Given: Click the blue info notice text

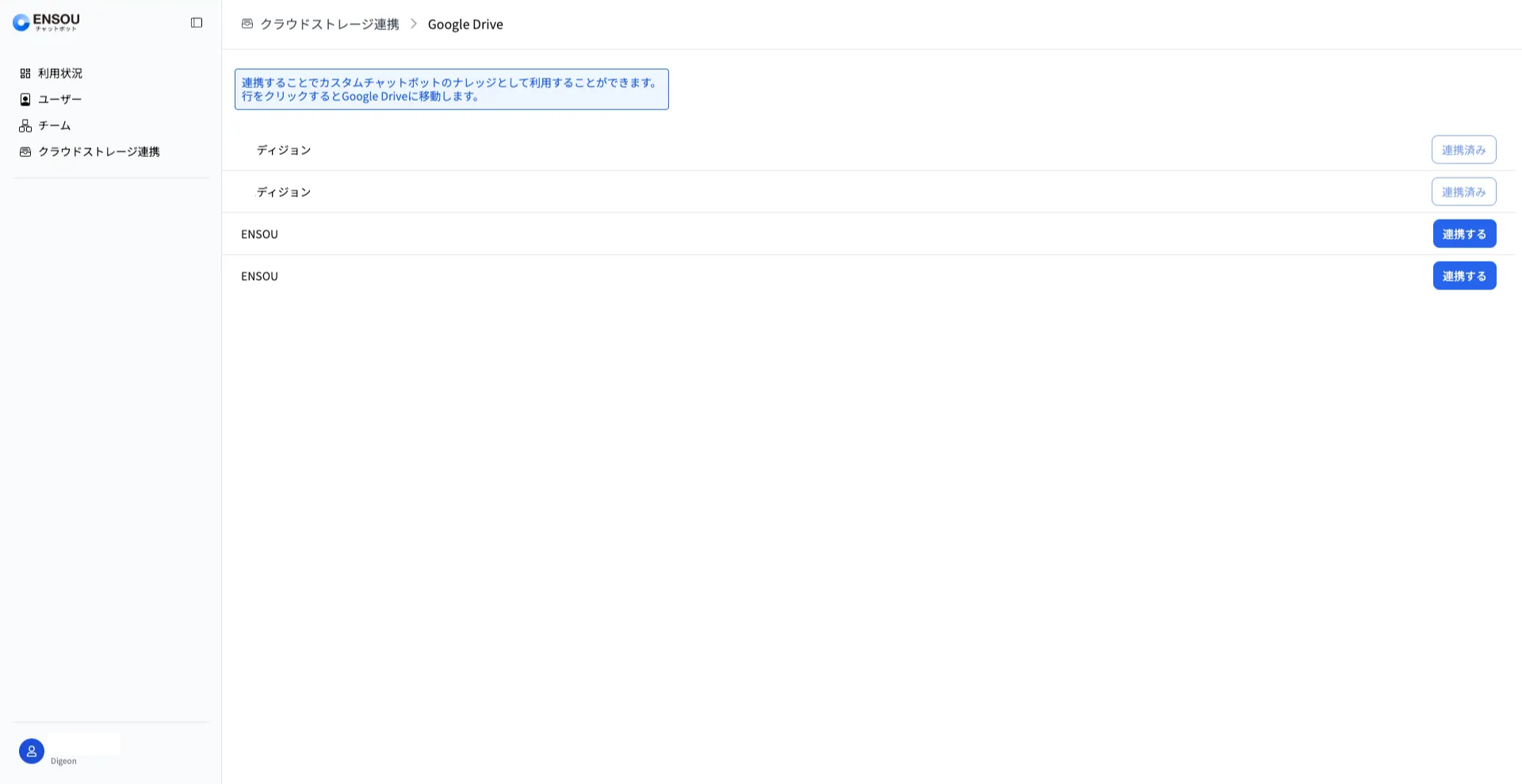Looking at the screenshot, I should 451,89.
